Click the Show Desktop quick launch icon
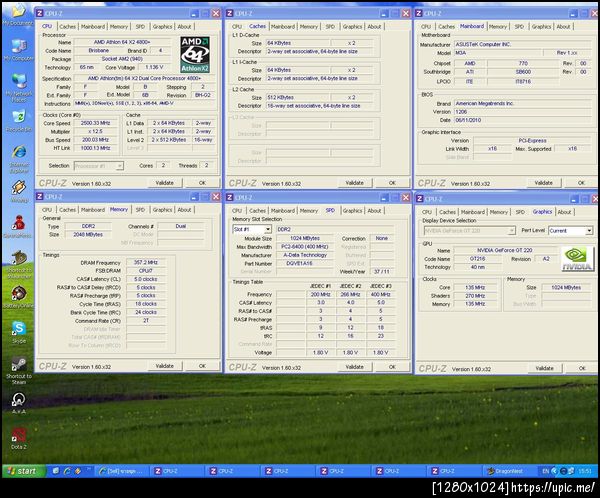 point(56,471)
